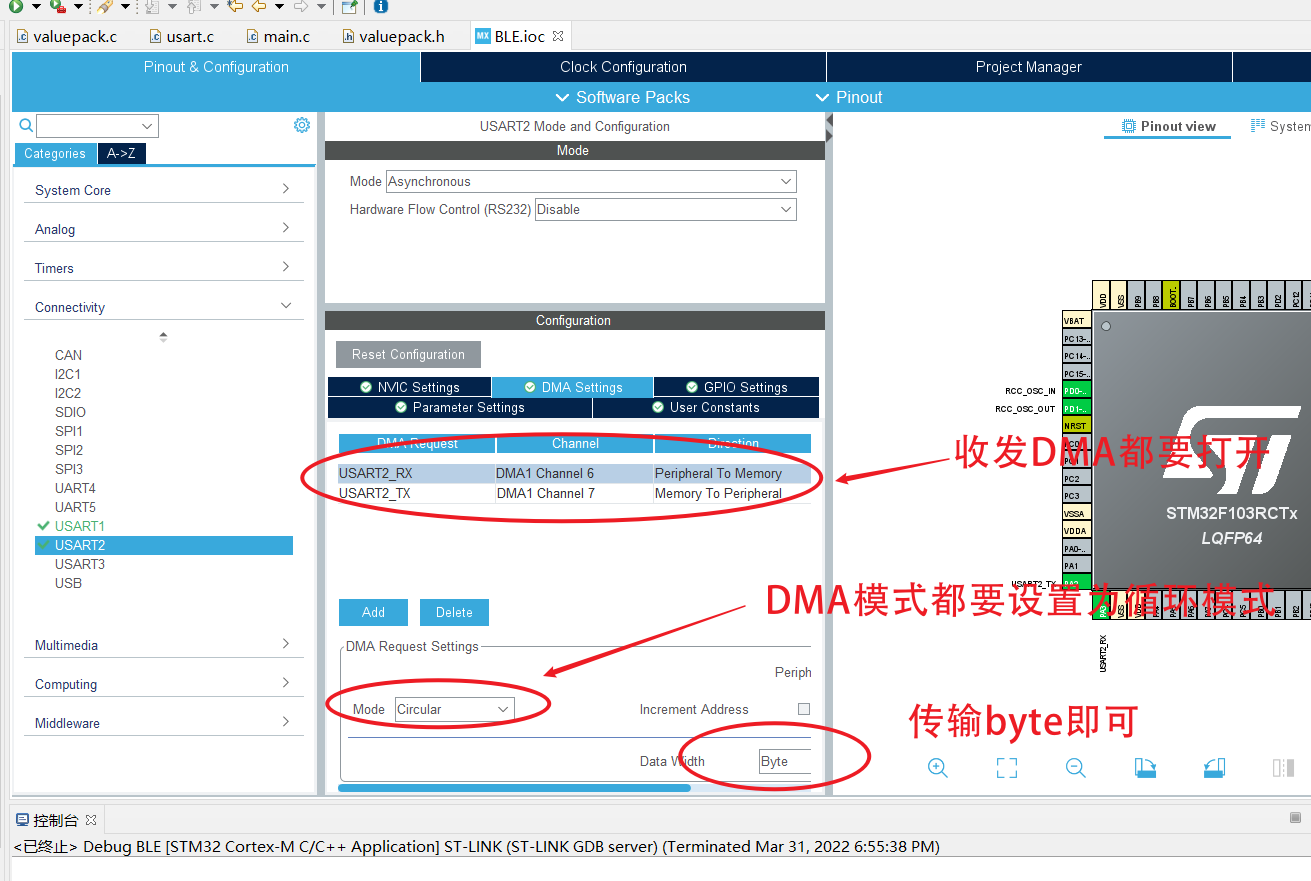Click the Pin Editor toolbar icon

(x=349, y=6)
